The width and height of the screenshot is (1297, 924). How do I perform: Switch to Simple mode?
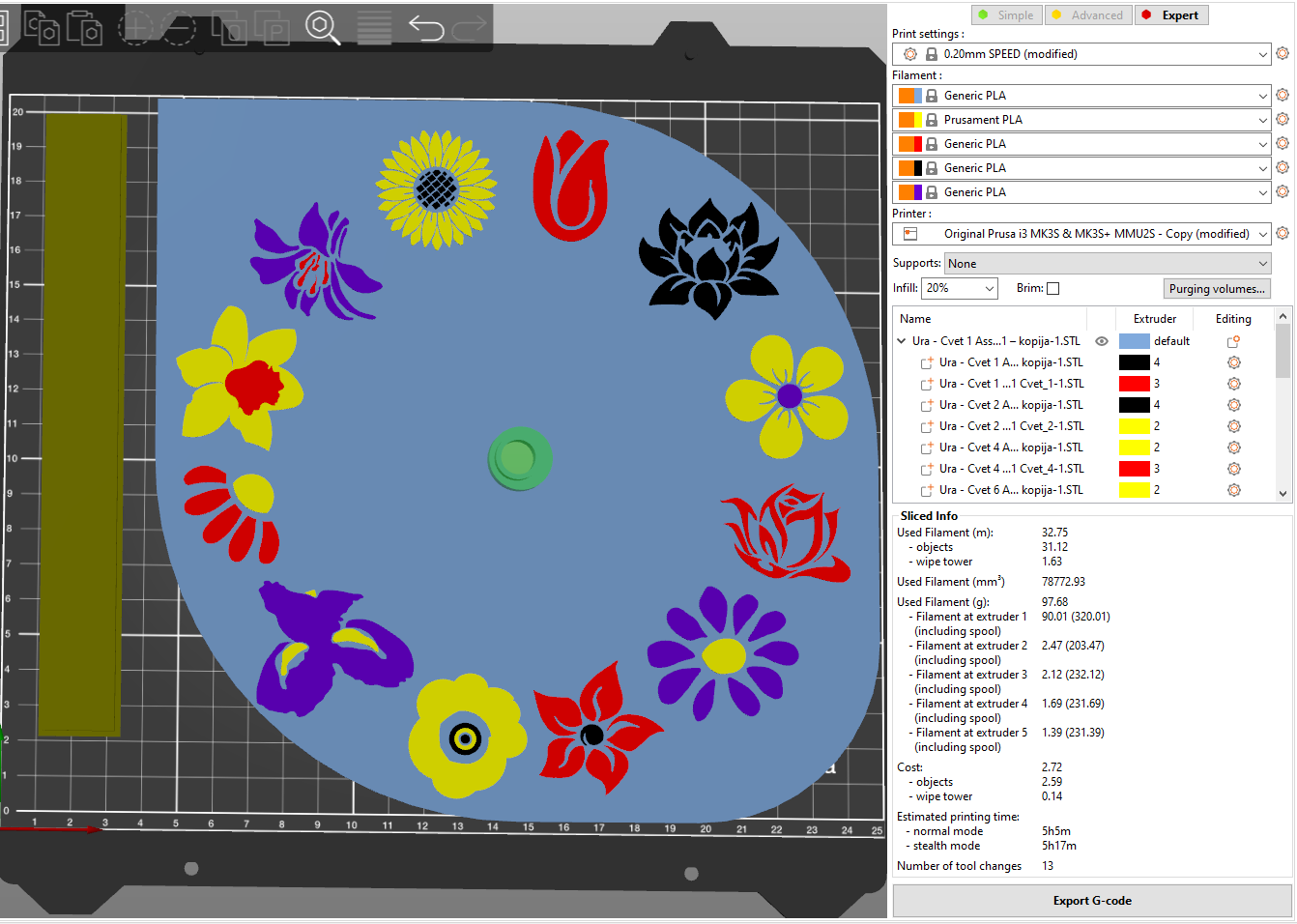coord(1006,15)
